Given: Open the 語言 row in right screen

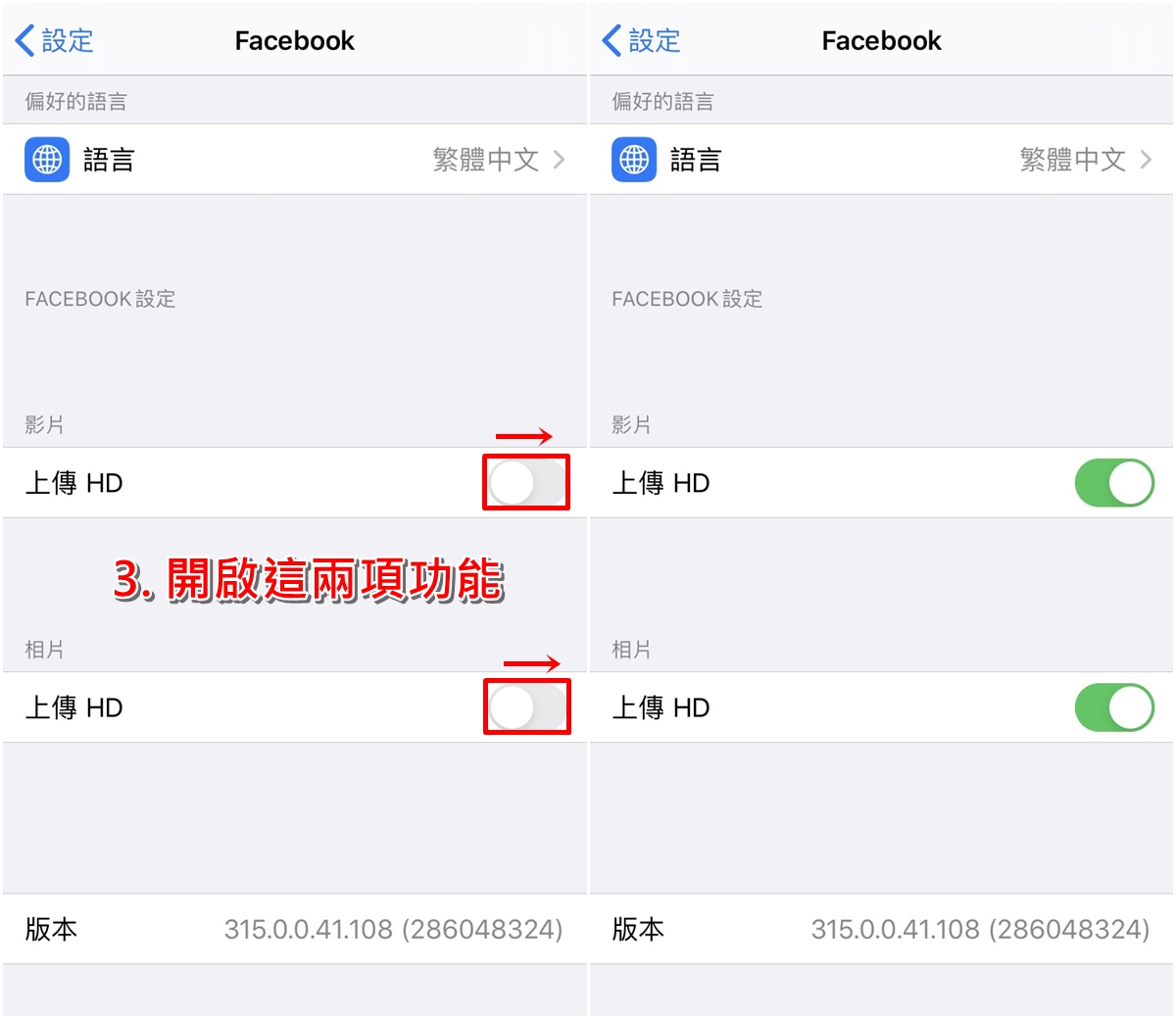Looking at the screenshot, I should coord(881,159).
